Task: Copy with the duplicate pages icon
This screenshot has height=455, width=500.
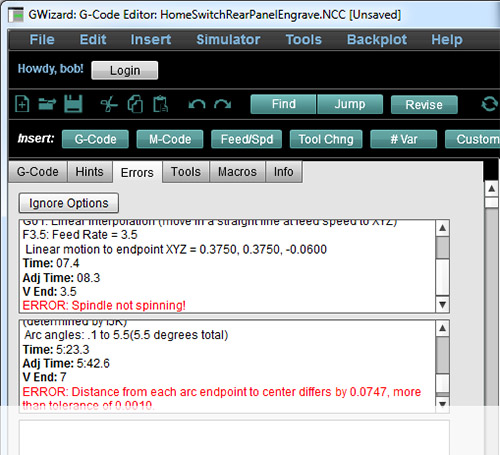Action: coord(135,104)
